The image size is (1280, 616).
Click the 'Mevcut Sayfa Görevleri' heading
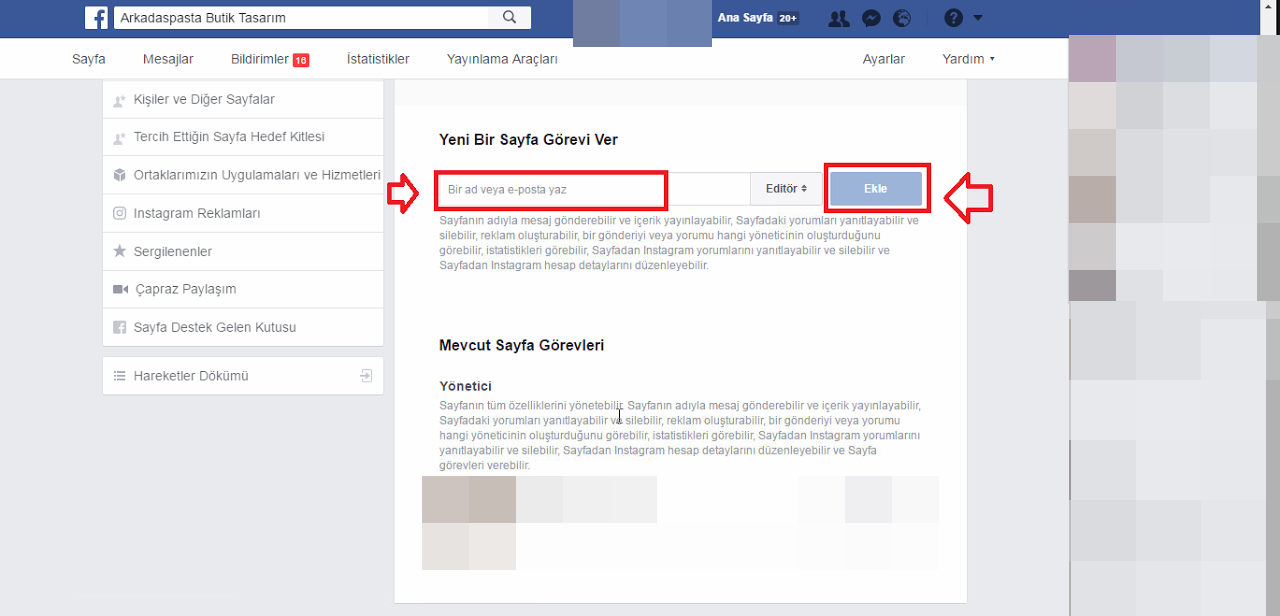click(521, 345)
